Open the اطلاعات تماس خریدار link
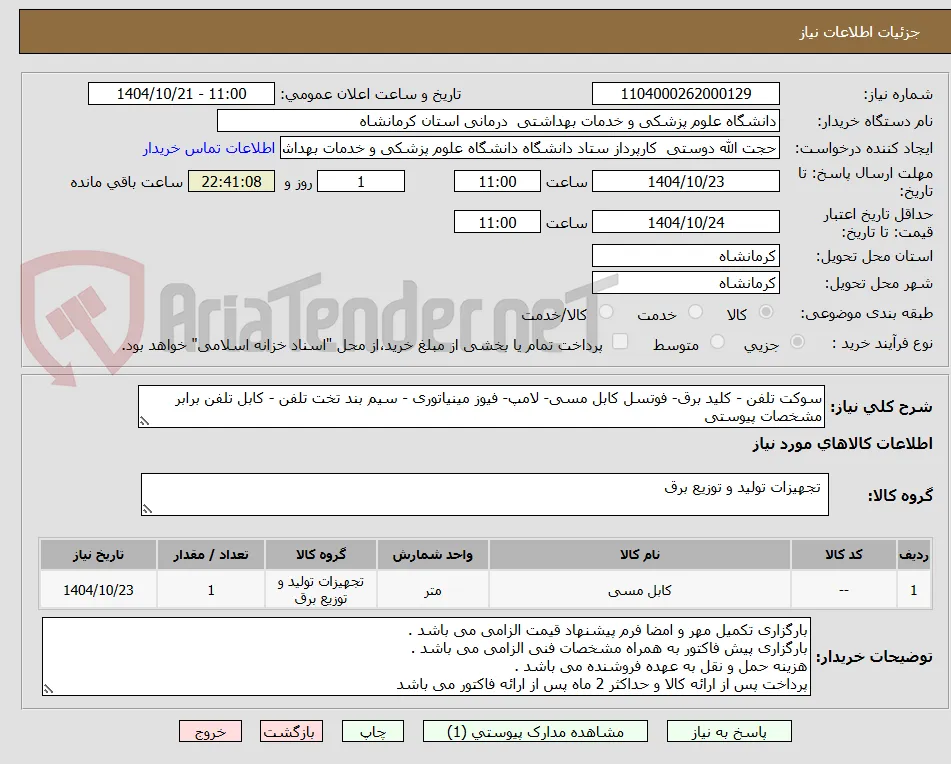 (209, 149)
